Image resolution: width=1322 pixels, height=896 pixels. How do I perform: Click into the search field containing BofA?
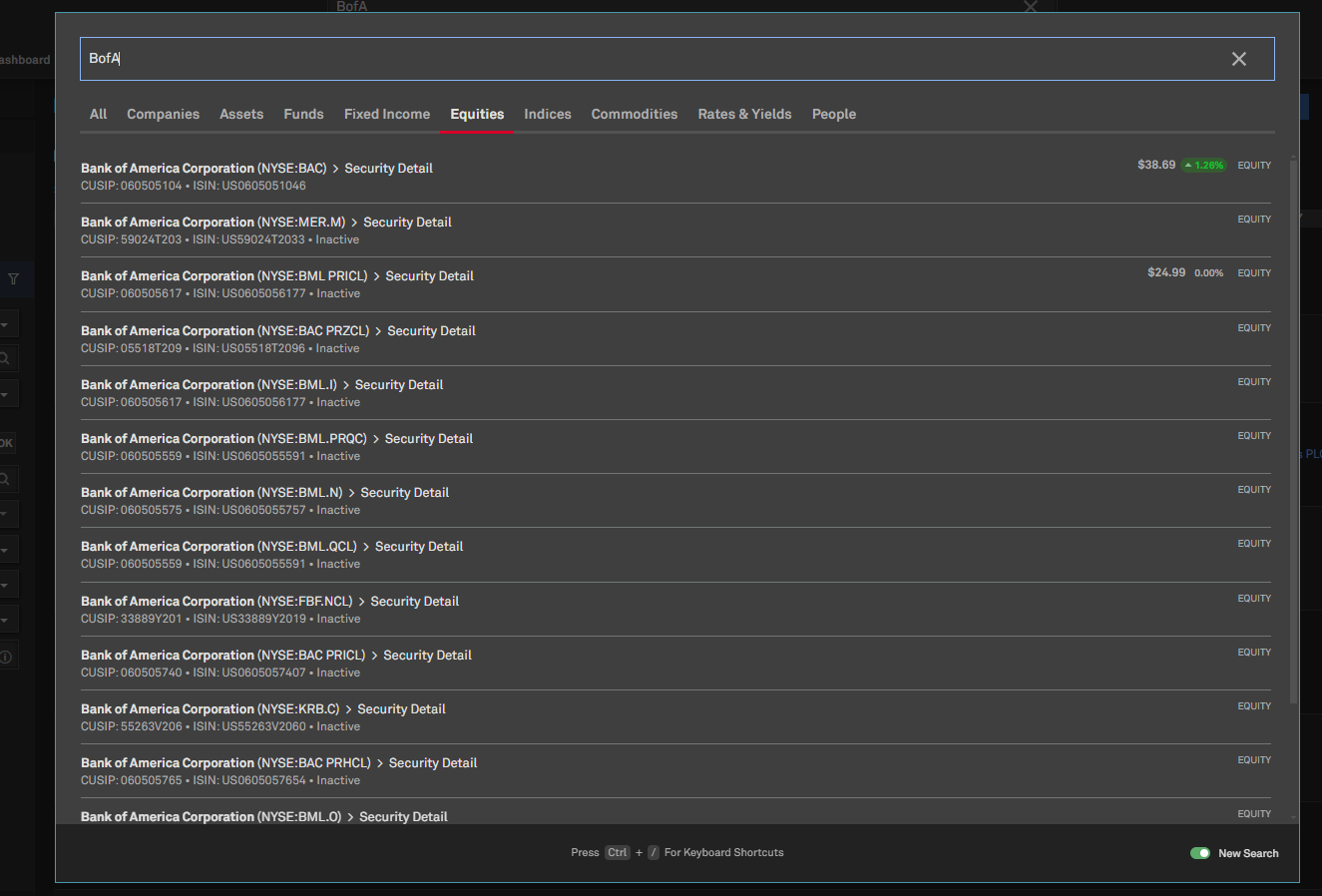click(x=676, y=59)
